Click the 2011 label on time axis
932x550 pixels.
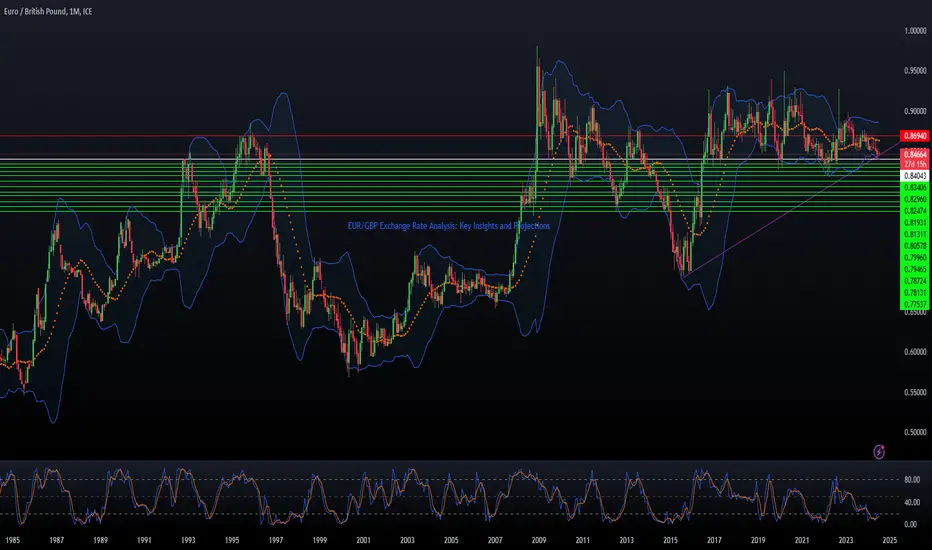582,540
